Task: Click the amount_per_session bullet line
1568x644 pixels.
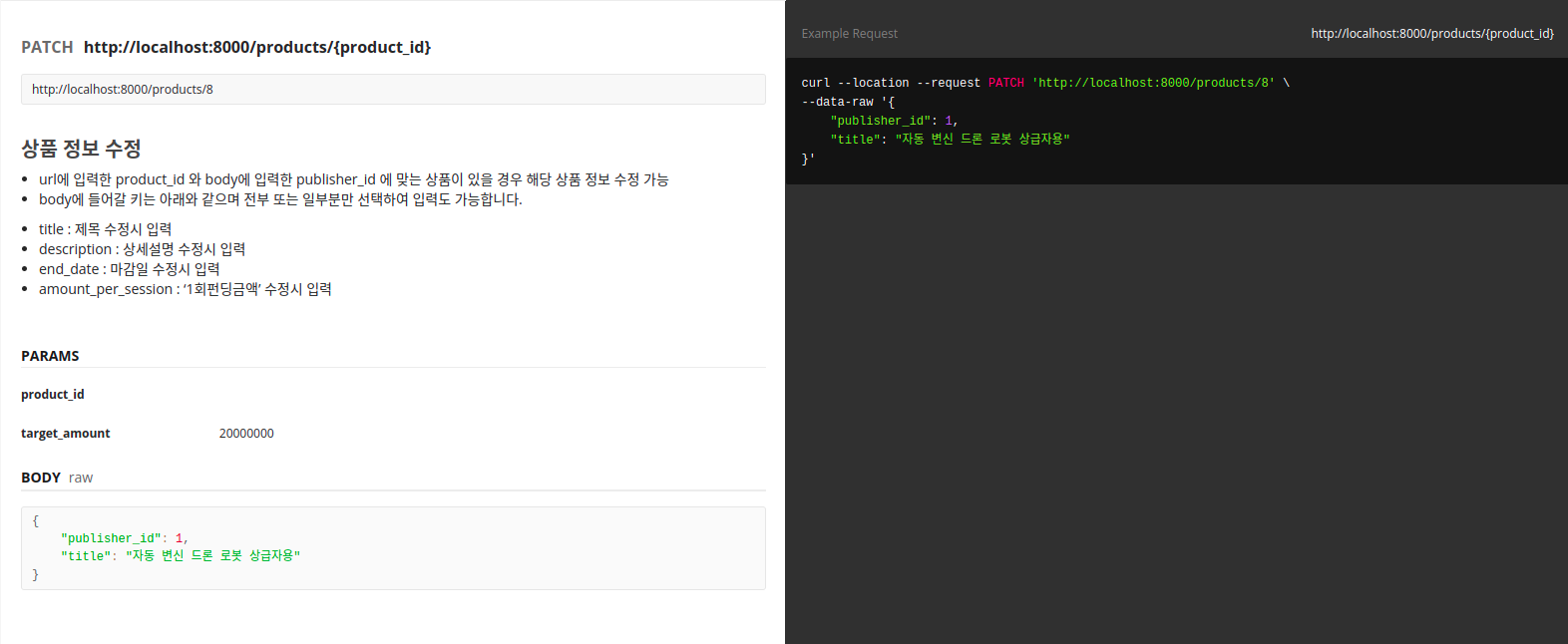Action: click(185, 289)
